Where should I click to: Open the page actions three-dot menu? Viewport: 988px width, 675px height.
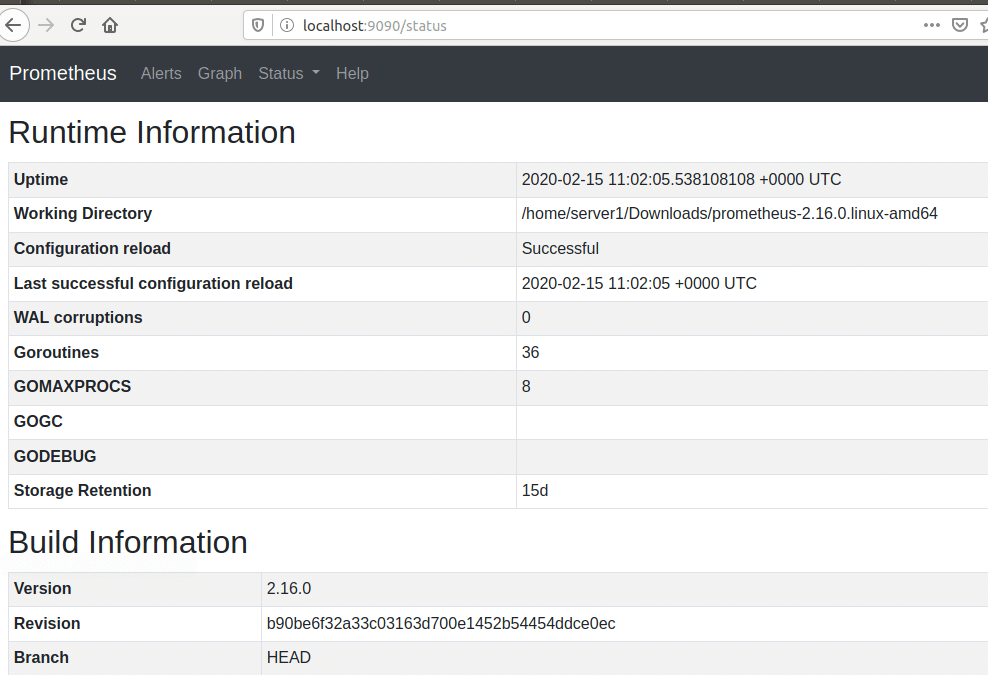[x=931, y=25]
